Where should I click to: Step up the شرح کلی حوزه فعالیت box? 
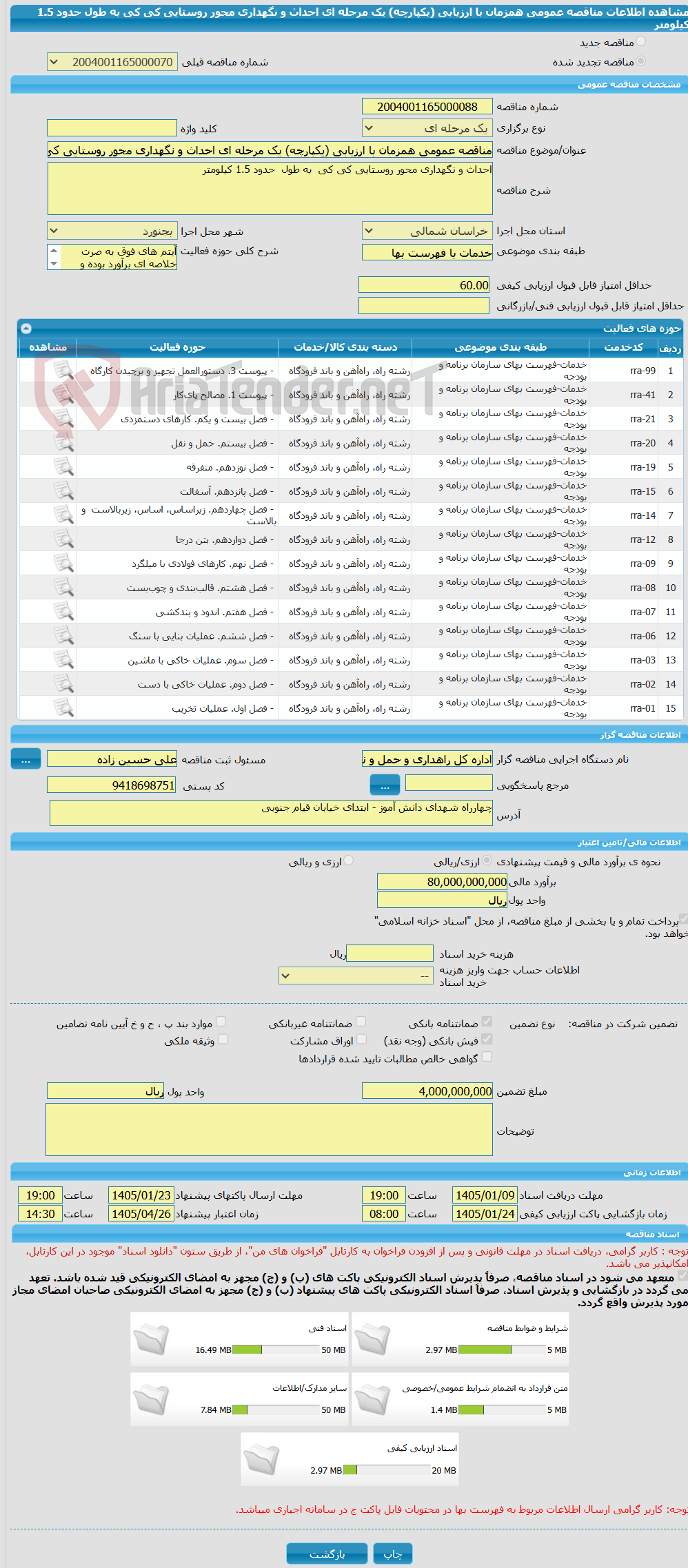click(54, 251)
